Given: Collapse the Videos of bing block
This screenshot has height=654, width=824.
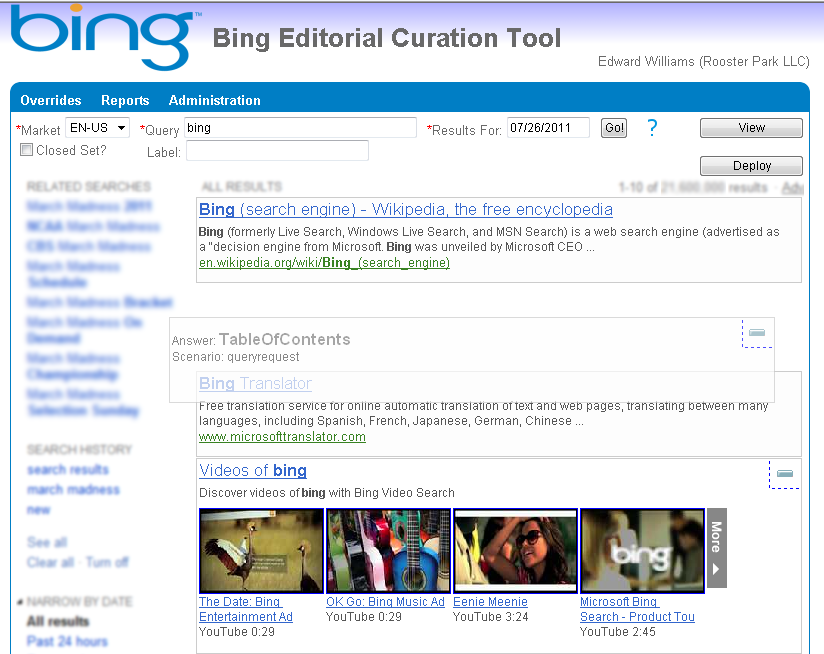Looking at the screenshot, I should click(785, 474).
